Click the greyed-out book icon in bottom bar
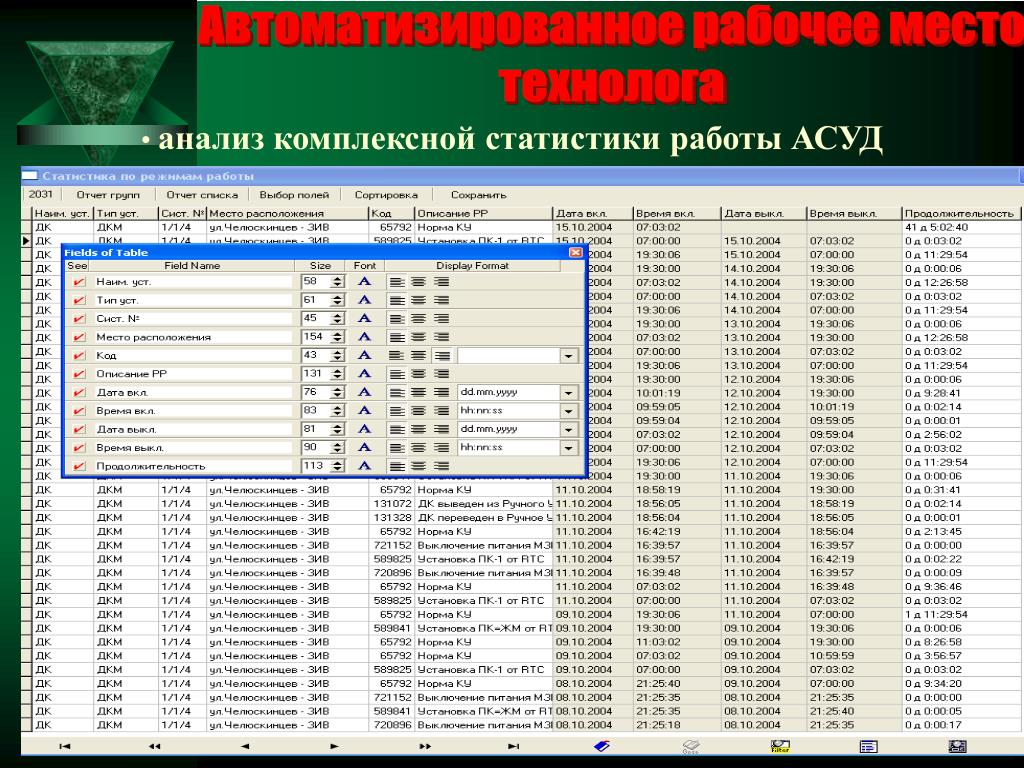 point(691,746)
